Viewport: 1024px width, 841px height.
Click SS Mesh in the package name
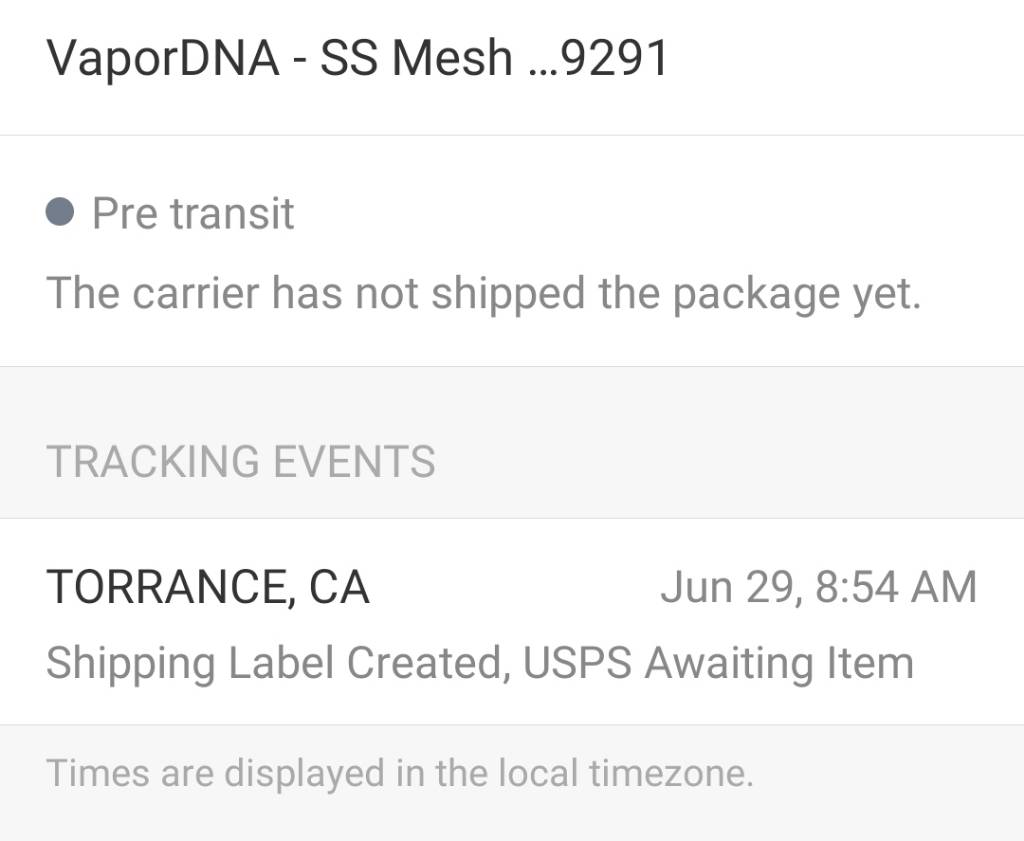click(416, 59)
